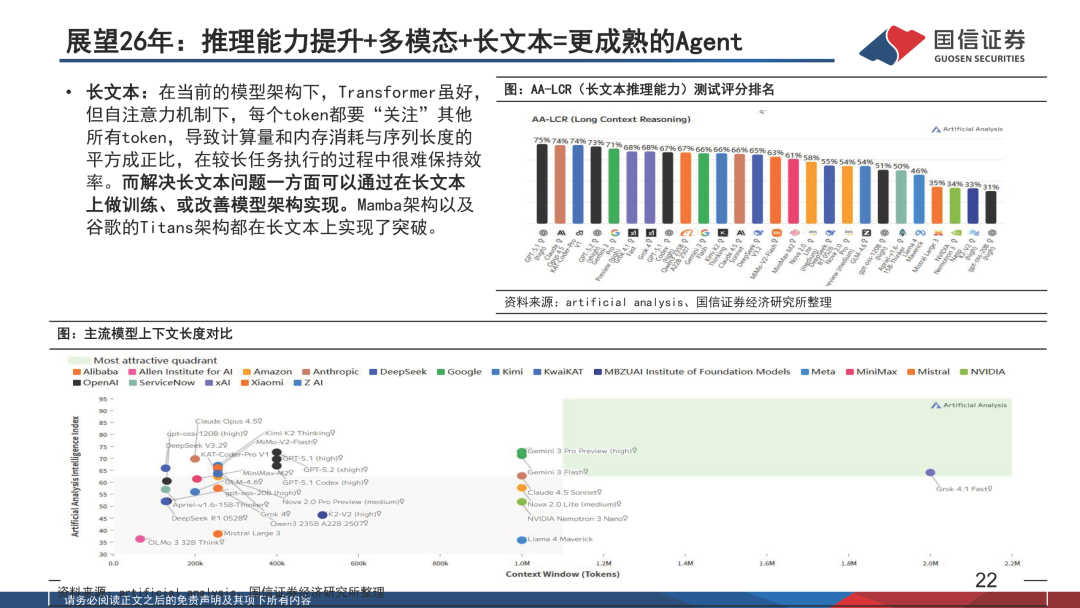Select the NVIDIA legend entry

tap(982, 372)
